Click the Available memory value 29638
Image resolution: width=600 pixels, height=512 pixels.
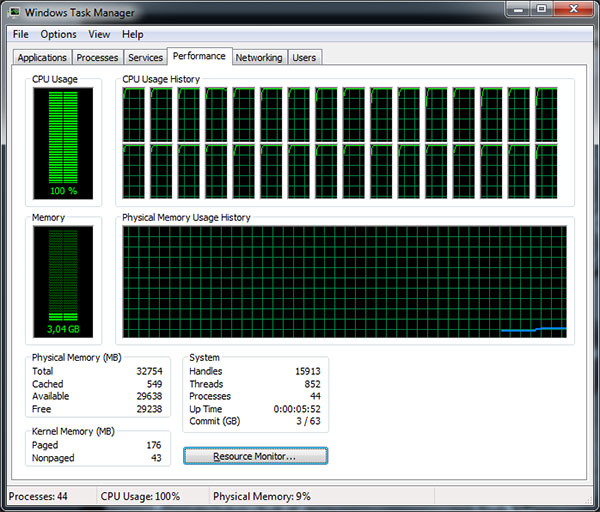pos(150,396)
